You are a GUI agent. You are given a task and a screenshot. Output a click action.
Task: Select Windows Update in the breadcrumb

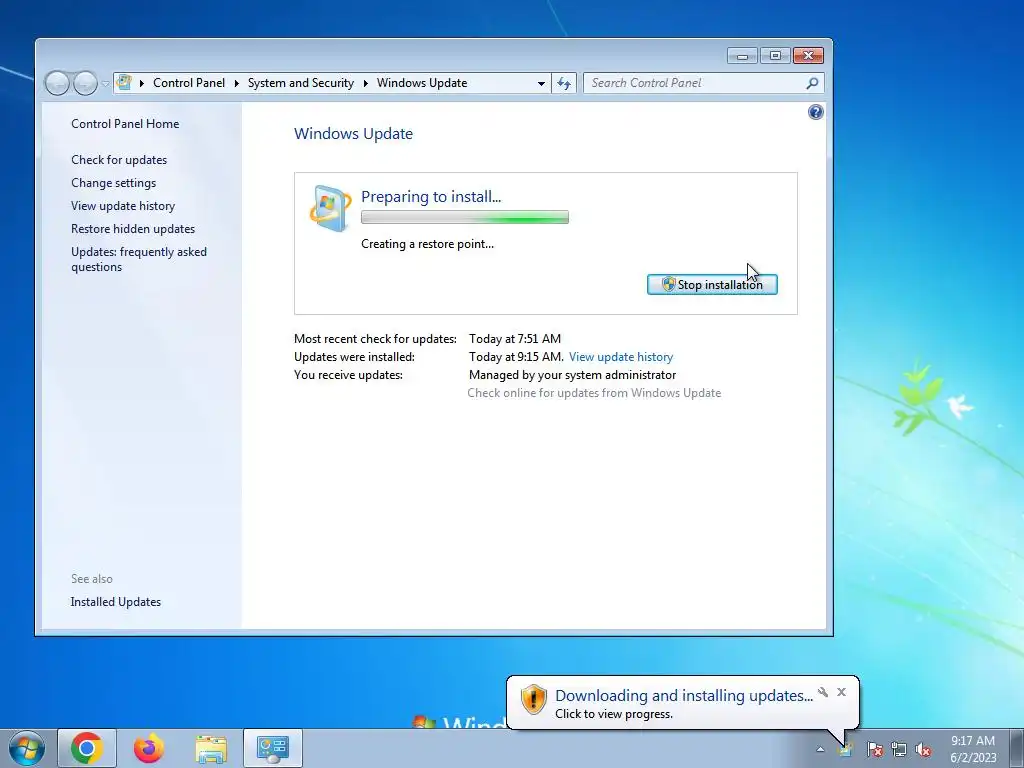[x=422, y=83]
